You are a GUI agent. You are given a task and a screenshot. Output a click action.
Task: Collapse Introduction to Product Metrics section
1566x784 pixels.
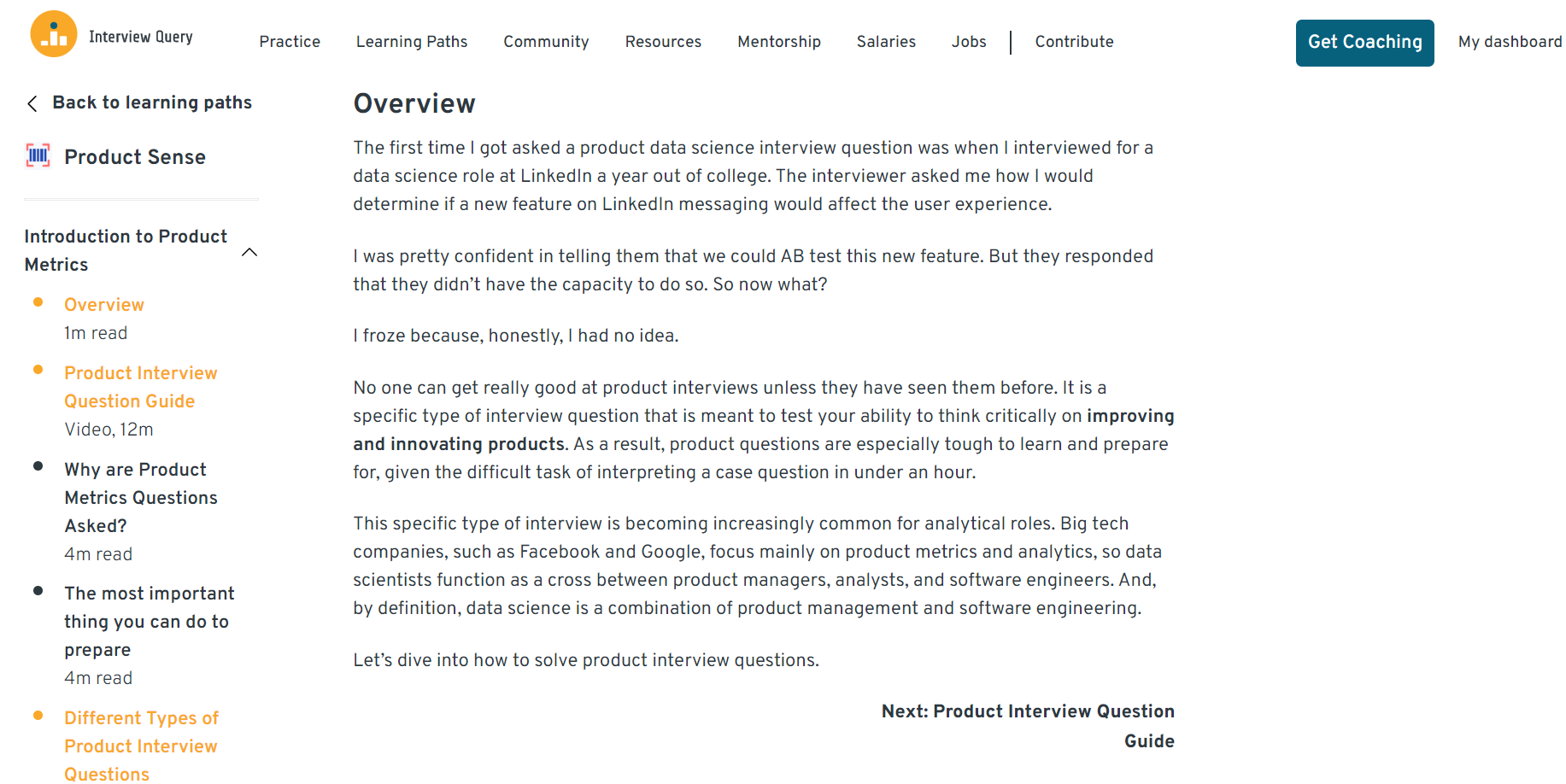coord(249,252)
